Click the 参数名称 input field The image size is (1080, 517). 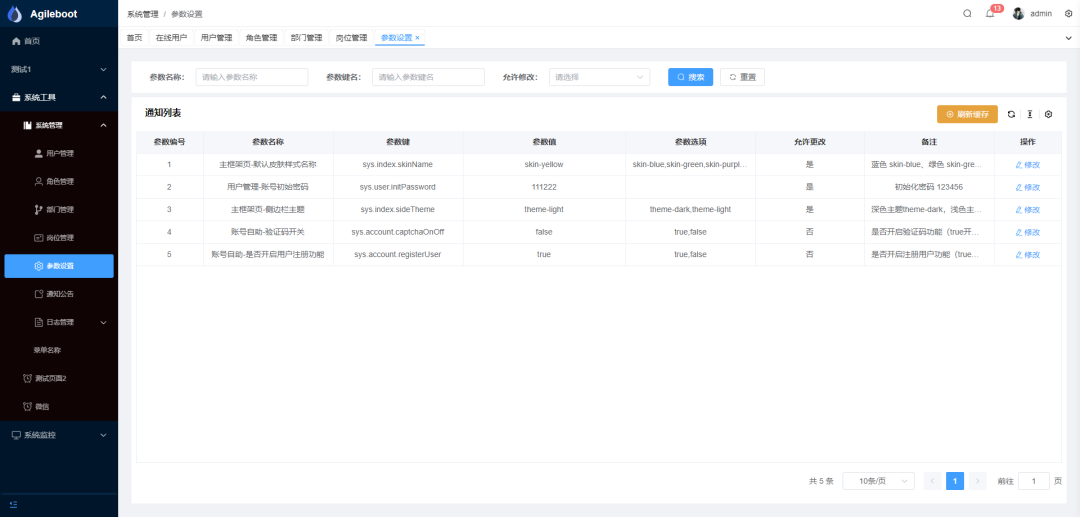click(251, 77)
